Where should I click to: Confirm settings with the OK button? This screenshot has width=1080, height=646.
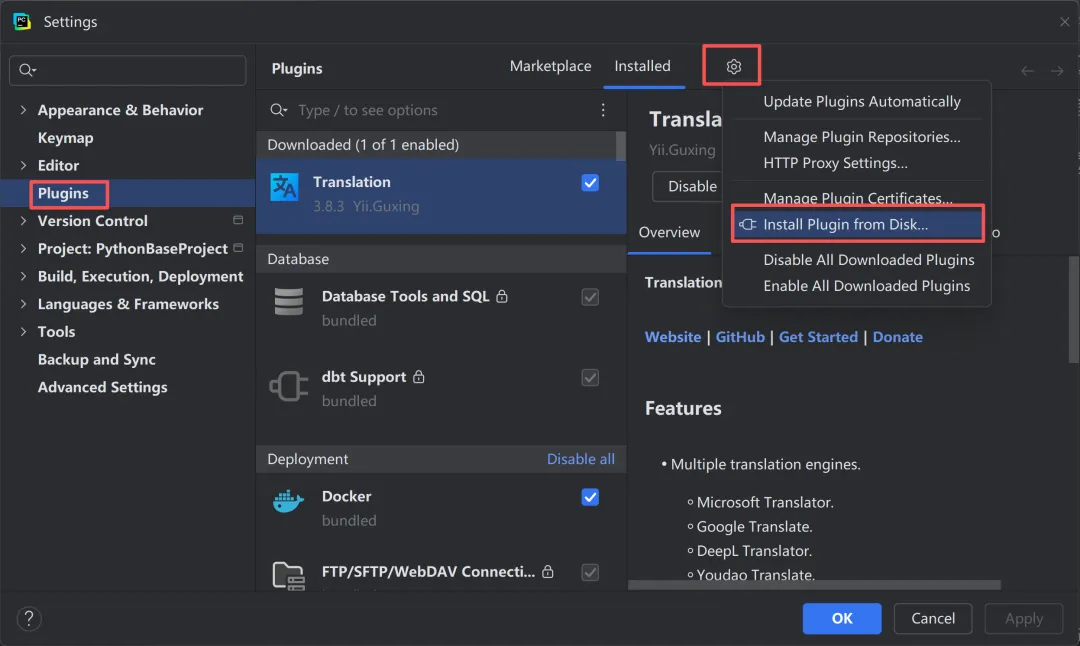tap(842, 618)
